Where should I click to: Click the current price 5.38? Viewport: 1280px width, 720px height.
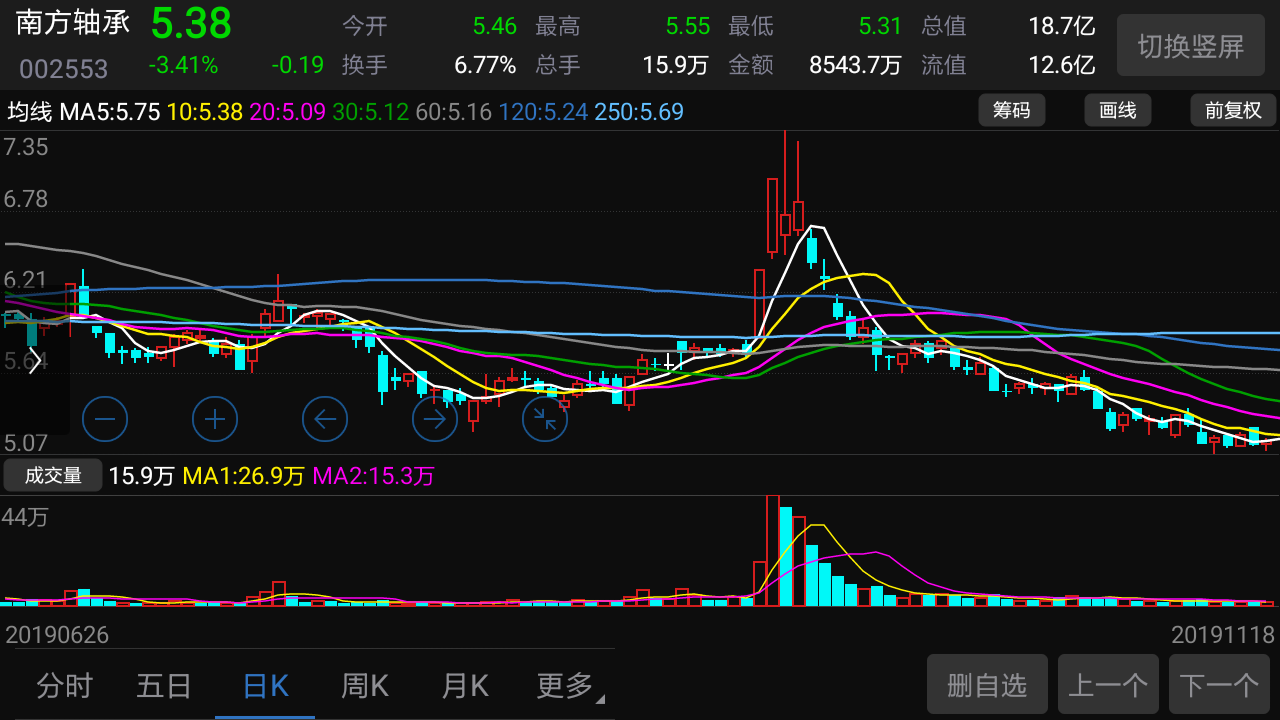[x=191, y=23]
